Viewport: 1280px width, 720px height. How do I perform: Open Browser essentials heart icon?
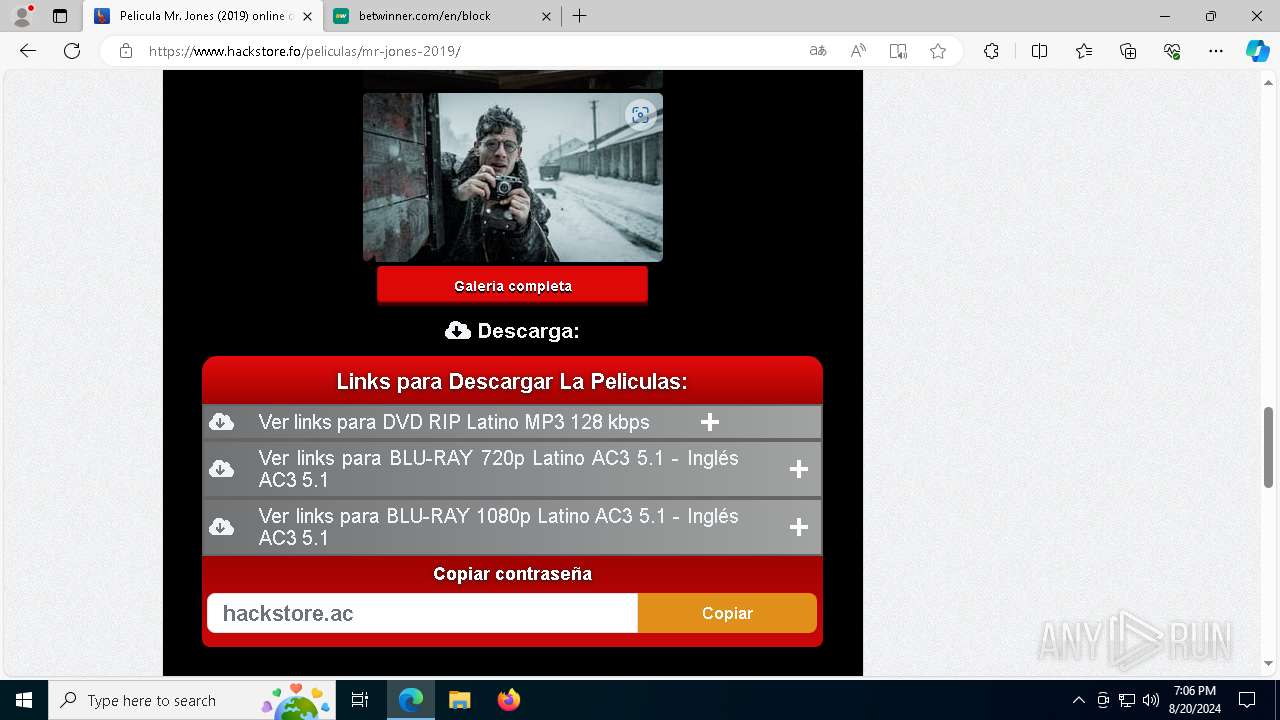[1173, 51]
